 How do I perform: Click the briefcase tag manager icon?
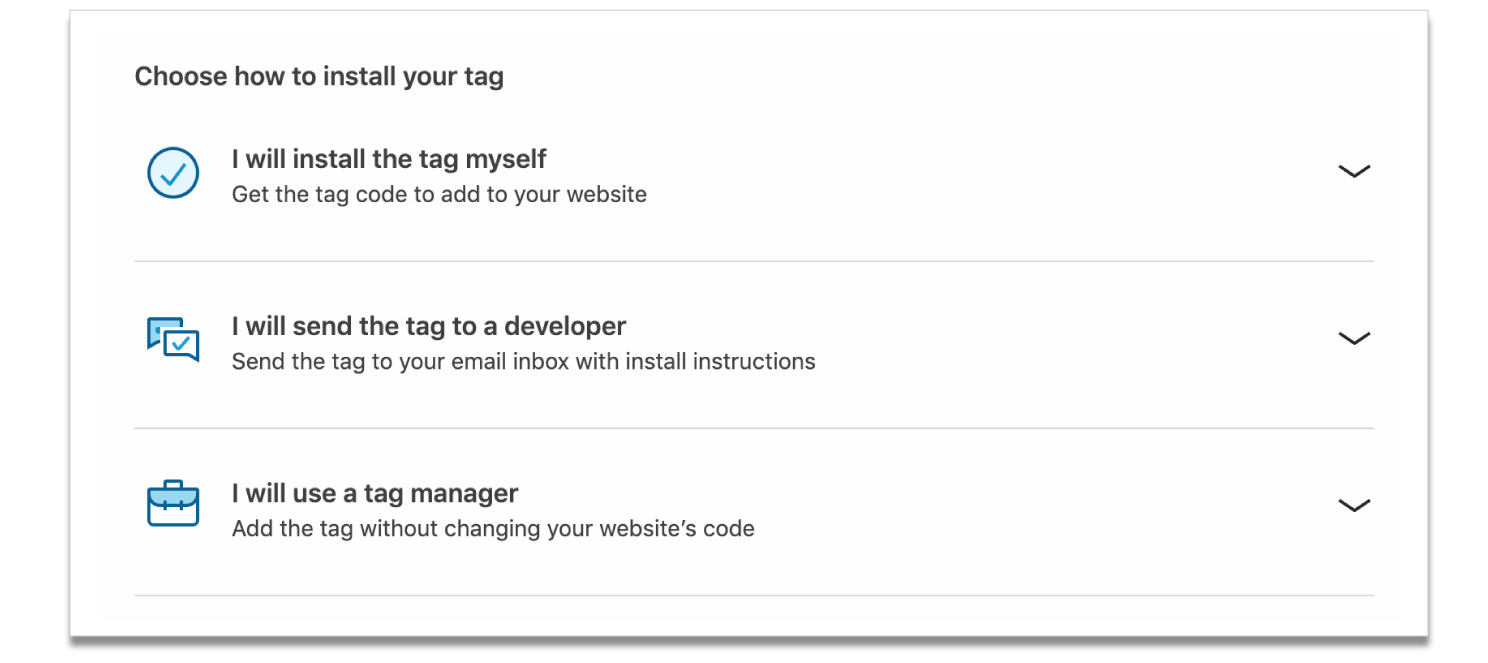tap(173, 503)
